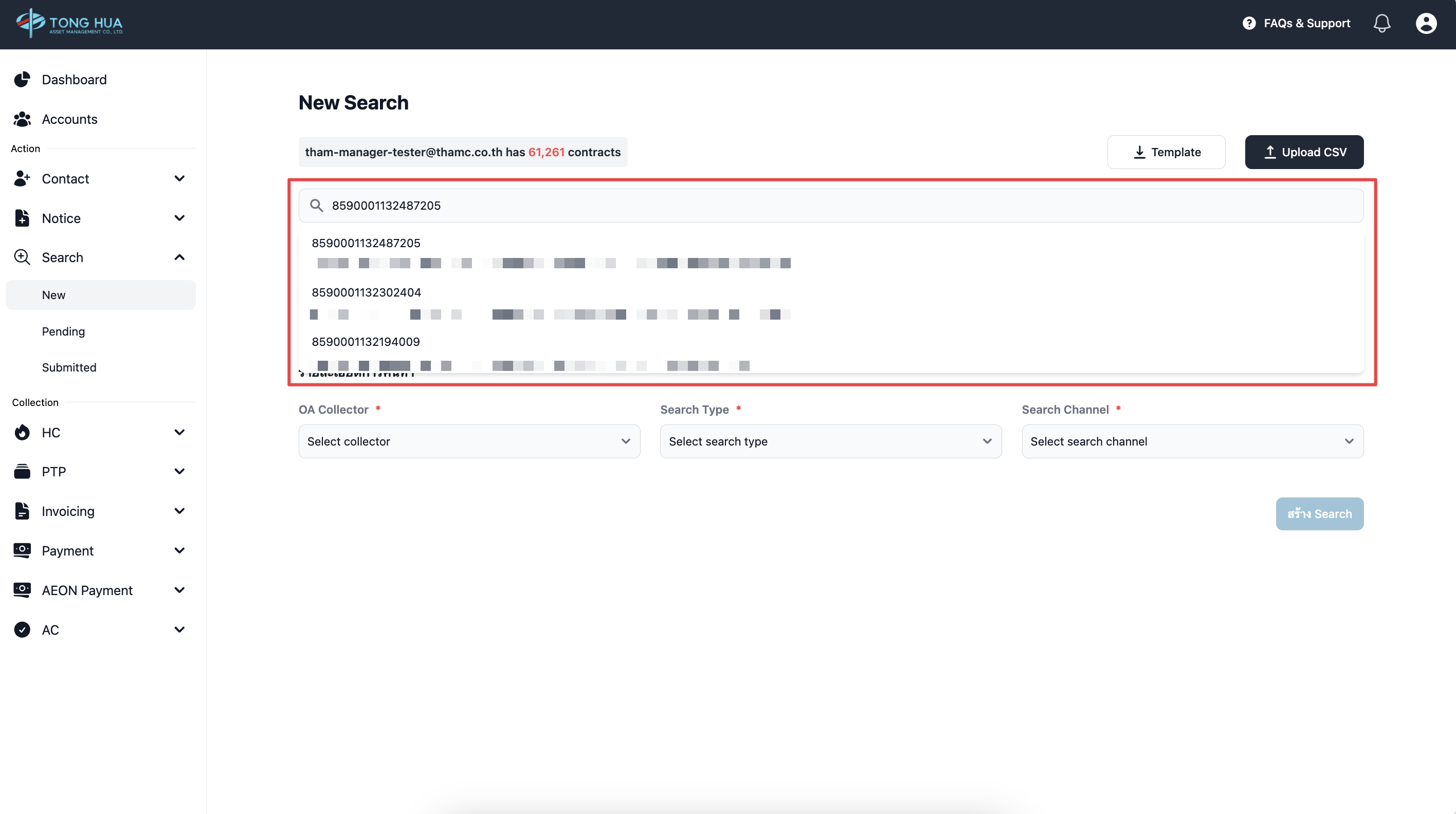Click the AC checkmark circle icon
Viewport: 1456px width, 814px height.
22,630
